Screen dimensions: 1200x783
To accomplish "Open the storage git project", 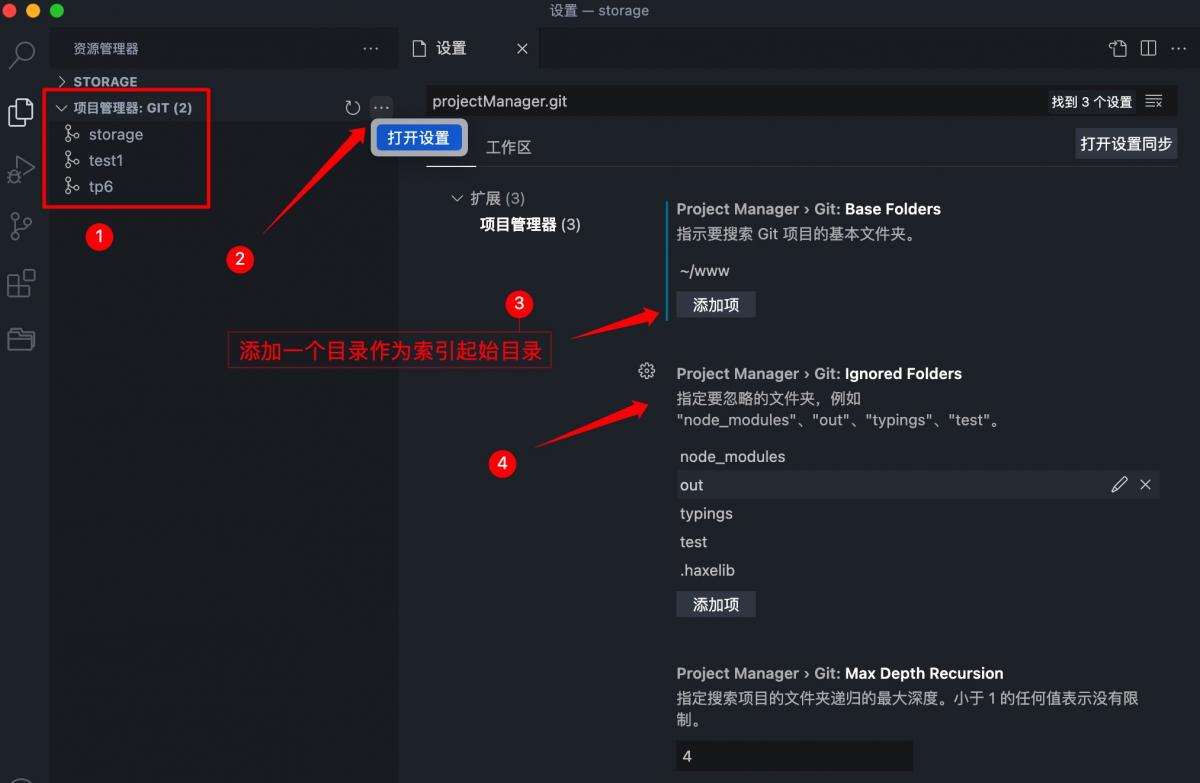I will point(116,134).
